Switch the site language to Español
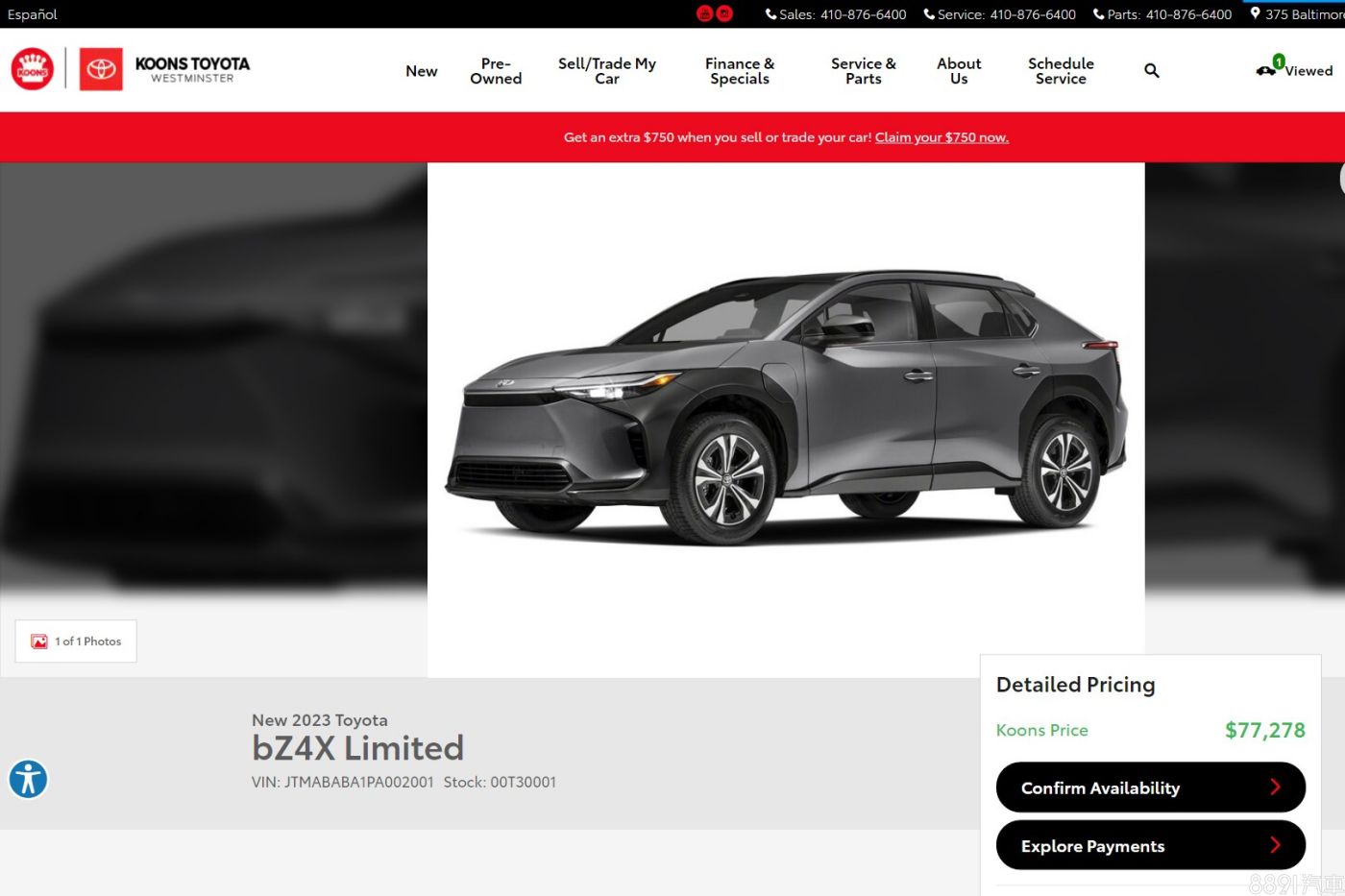 [33, 14]
